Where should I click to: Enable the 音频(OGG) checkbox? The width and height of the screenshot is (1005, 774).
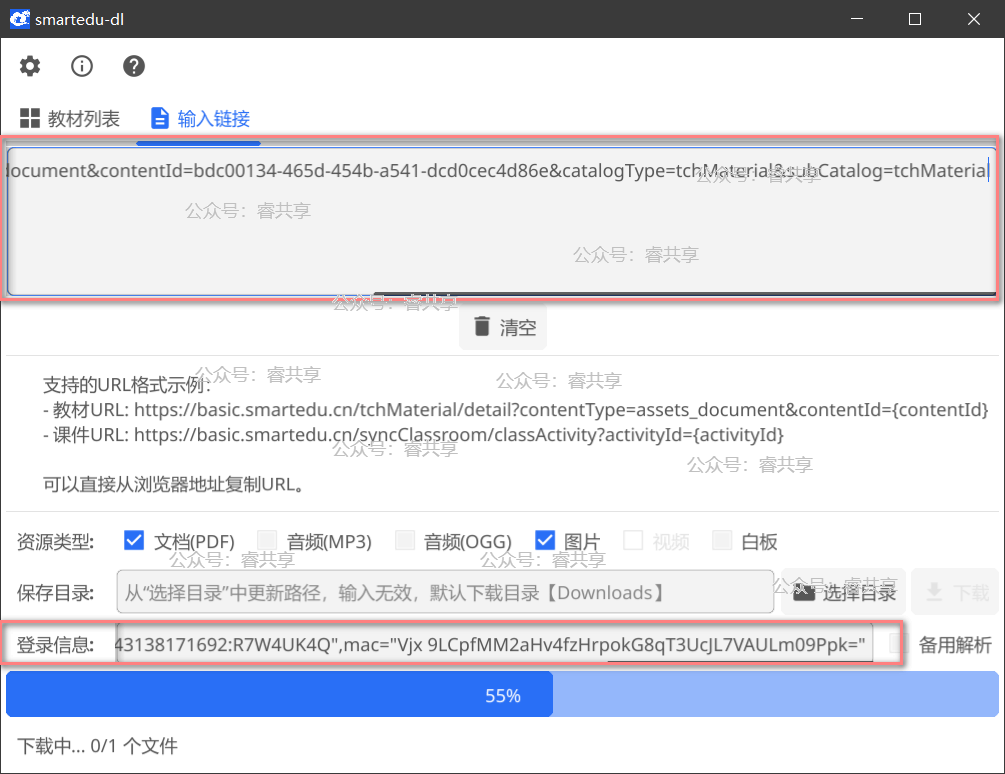click(404, 540)
